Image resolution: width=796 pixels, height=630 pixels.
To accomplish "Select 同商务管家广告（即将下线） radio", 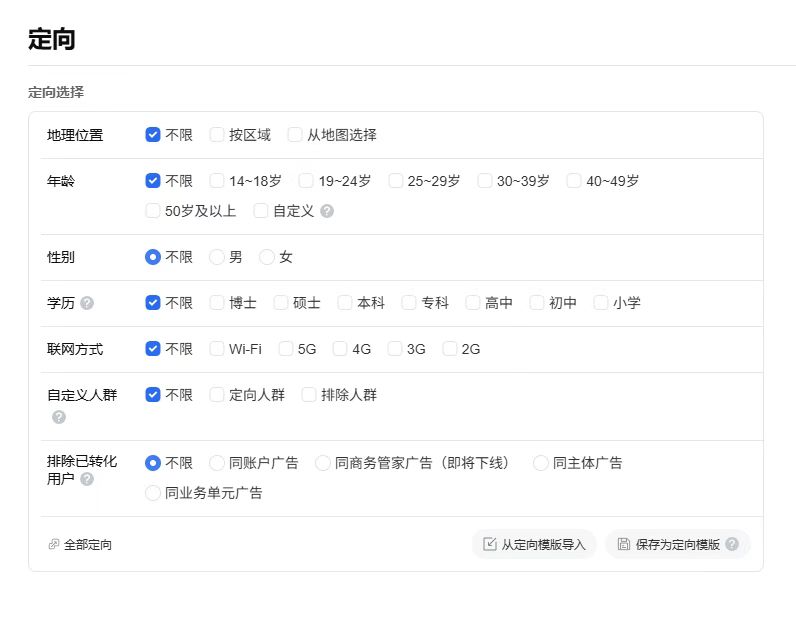I will pyautogui.click(x=323, y=463).
